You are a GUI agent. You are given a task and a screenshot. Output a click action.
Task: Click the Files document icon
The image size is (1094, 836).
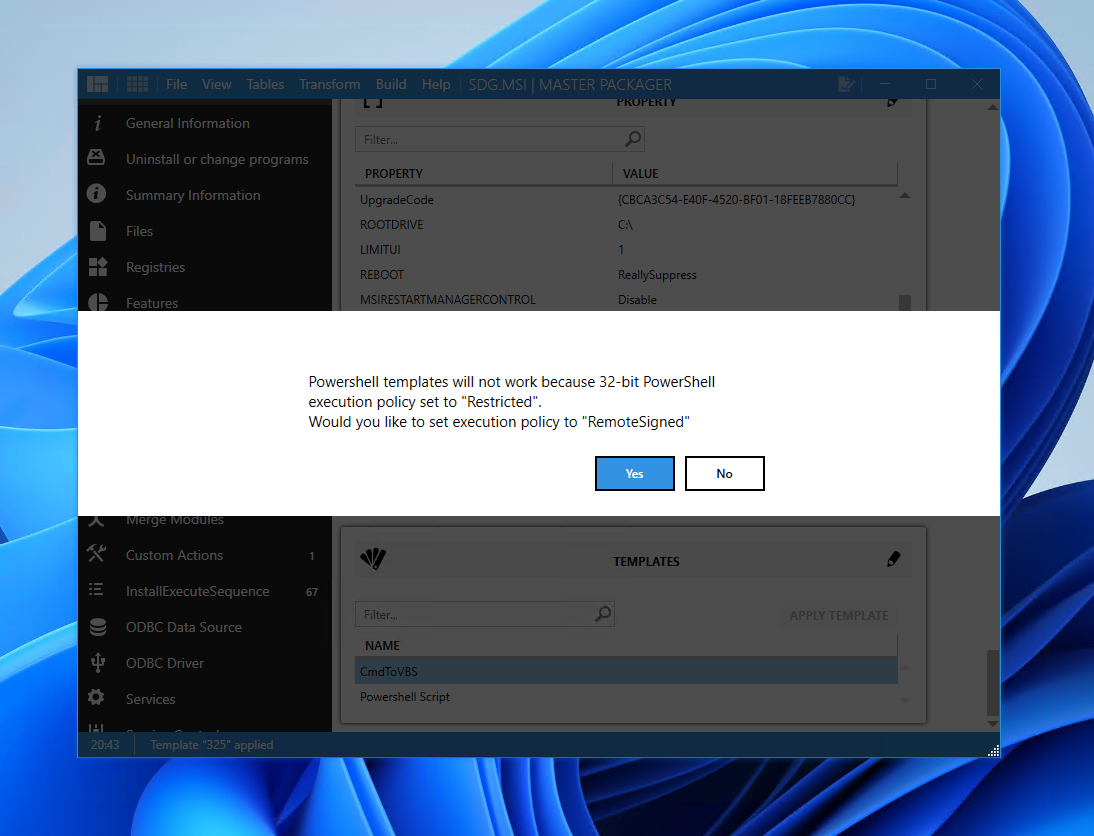pyautogui.click(x=98, y=230)
